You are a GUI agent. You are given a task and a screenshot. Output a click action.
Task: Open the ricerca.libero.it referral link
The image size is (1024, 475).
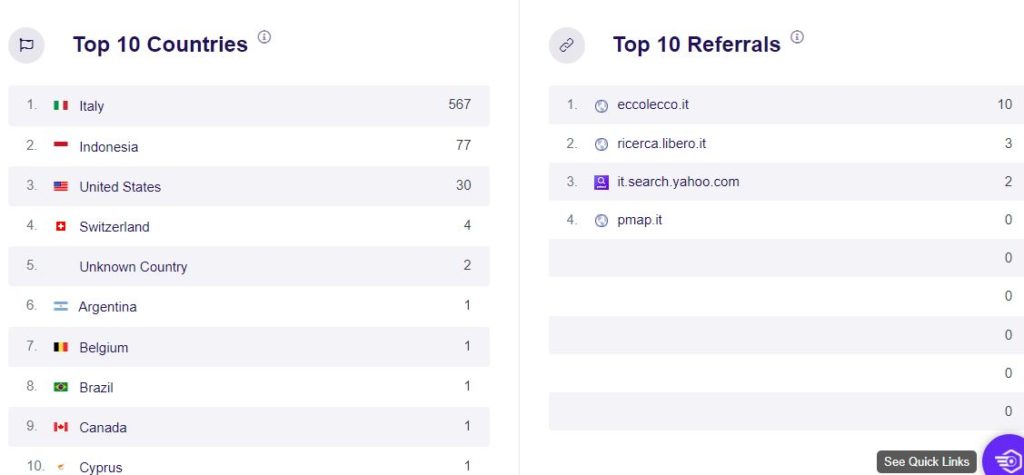point(661,143)
